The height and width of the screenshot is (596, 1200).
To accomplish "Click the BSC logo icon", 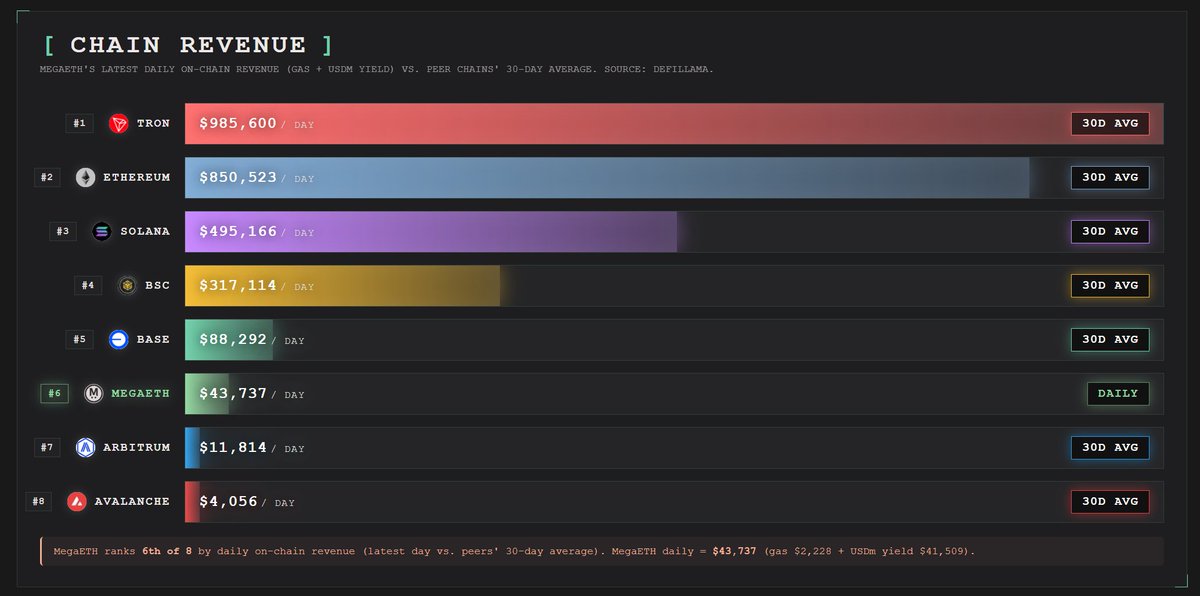I will [x=127, y=286].
